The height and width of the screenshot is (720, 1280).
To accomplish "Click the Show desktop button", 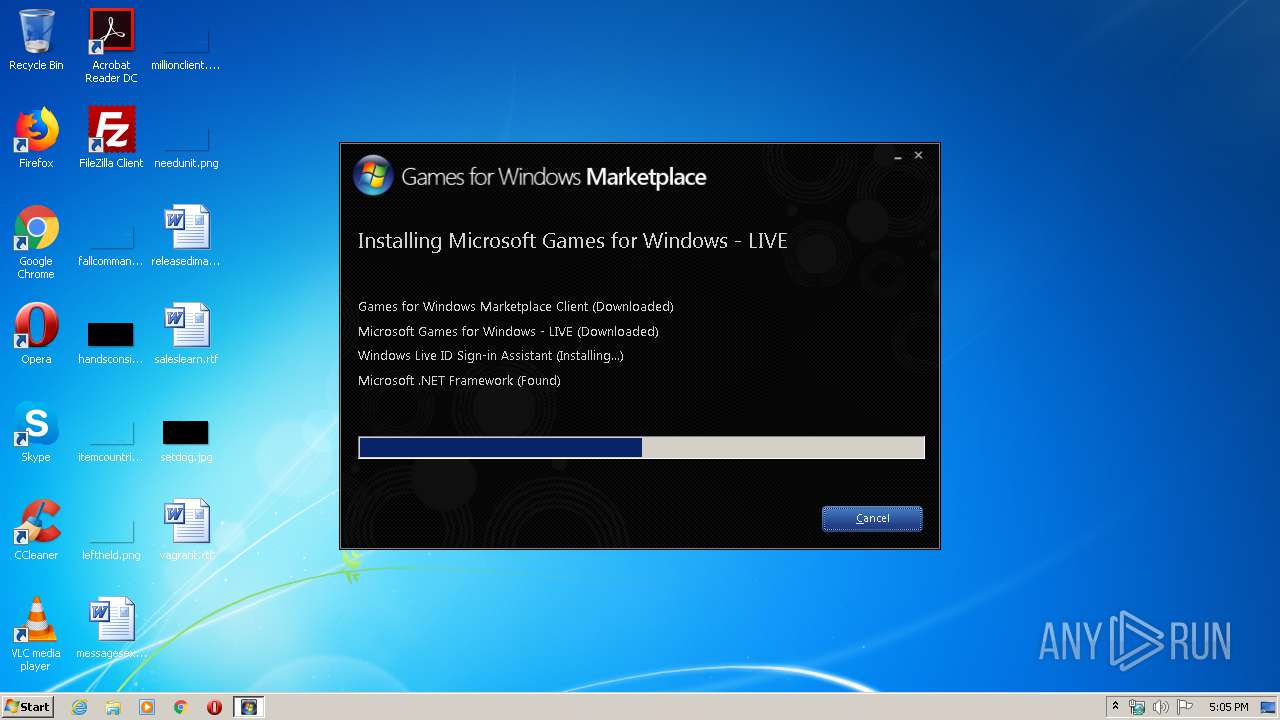I will (x=1270, y=707).
